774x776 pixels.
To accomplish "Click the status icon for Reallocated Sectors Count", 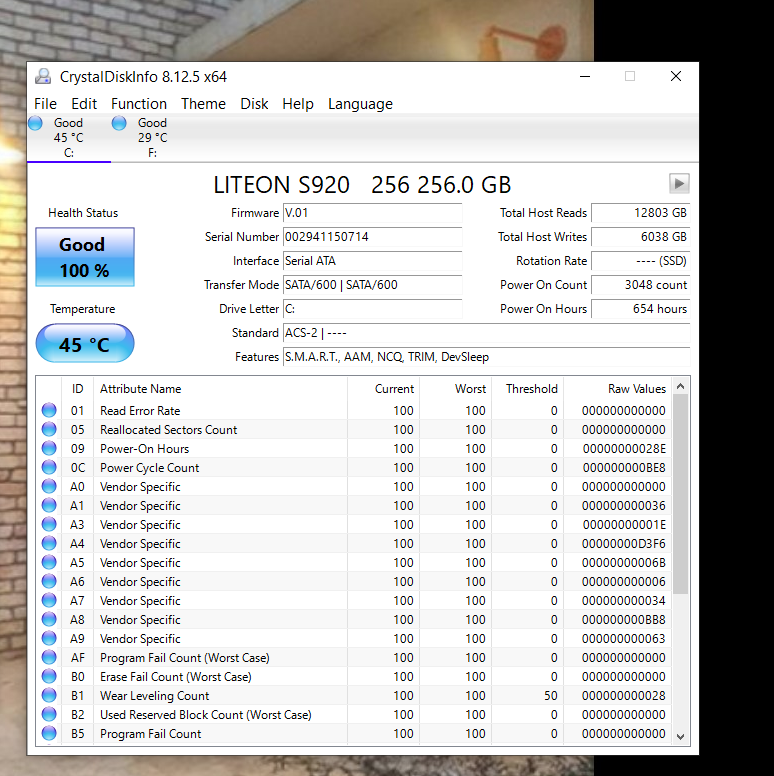I will click(49, 429).
